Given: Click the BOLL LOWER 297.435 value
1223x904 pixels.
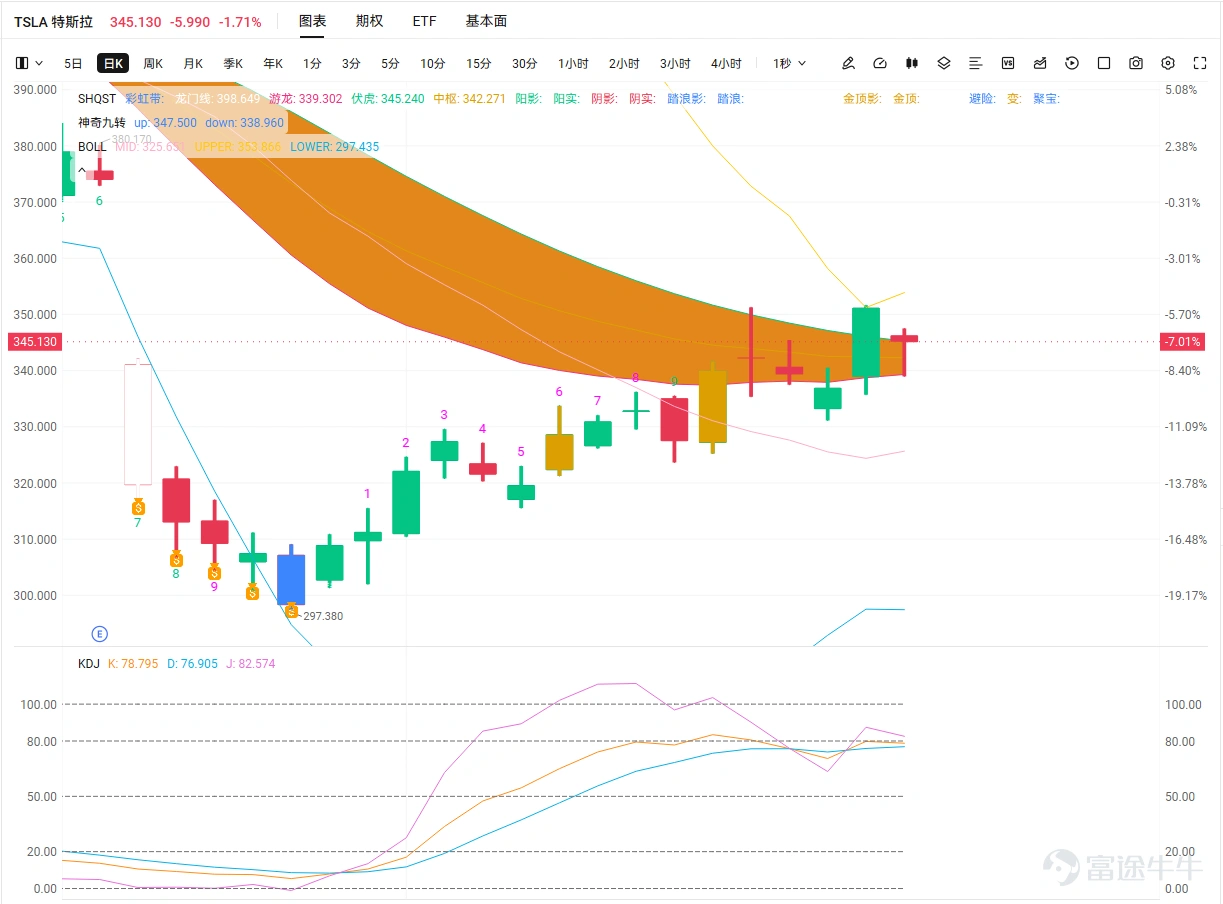Looking at the screenshot, I should pos(335,147).
